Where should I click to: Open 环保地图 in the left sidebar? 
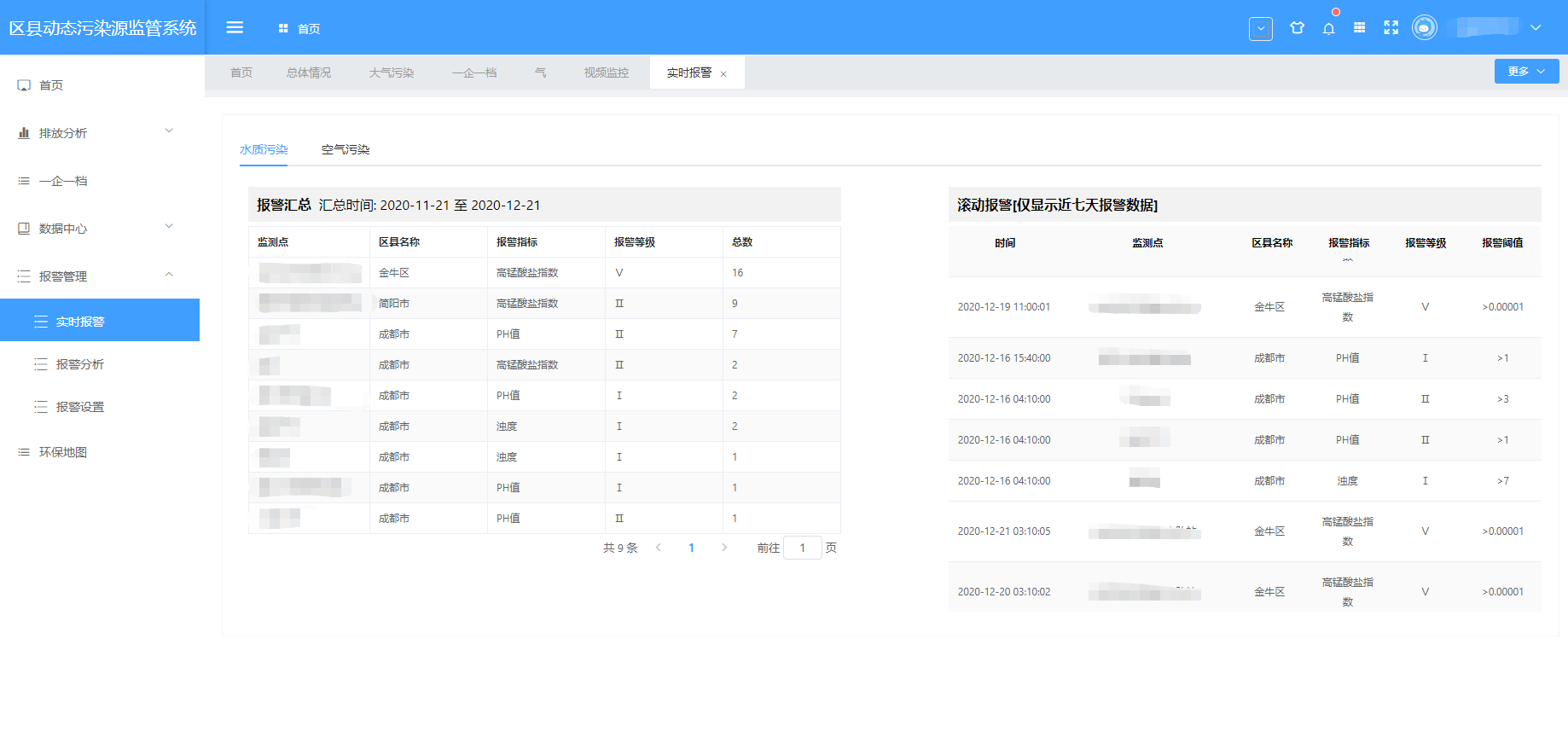click(x=102, y=452)
